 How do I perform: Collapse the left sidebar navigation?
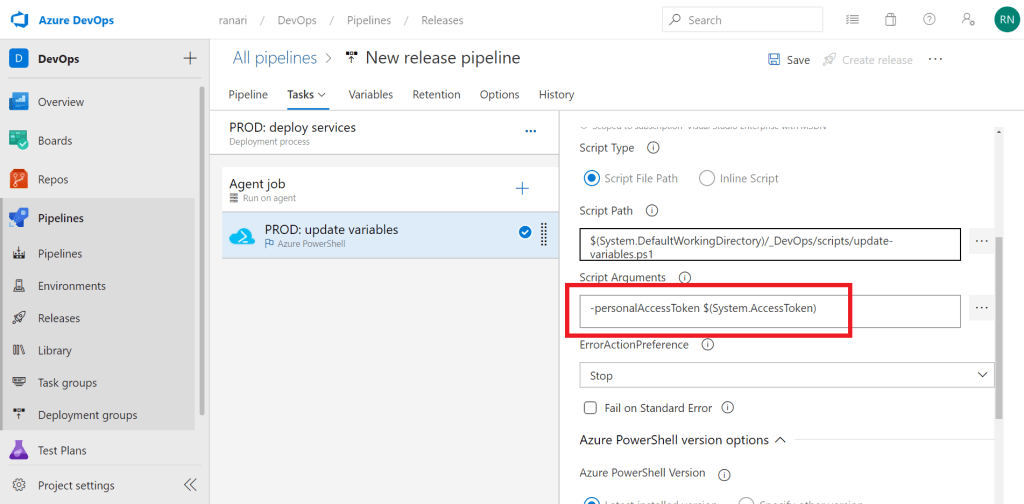190,485
